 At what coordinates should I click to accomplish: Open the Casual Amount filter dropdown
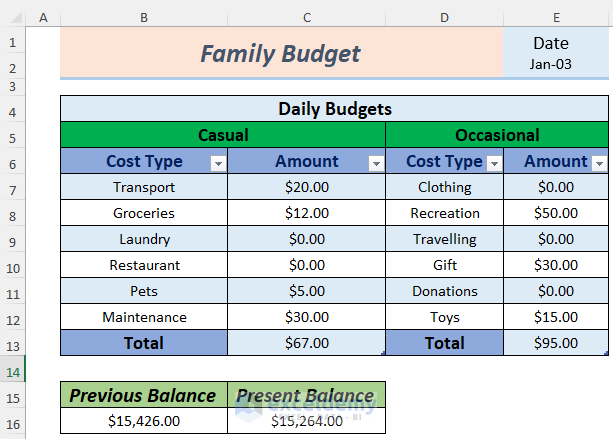click(x=376, y=163)
